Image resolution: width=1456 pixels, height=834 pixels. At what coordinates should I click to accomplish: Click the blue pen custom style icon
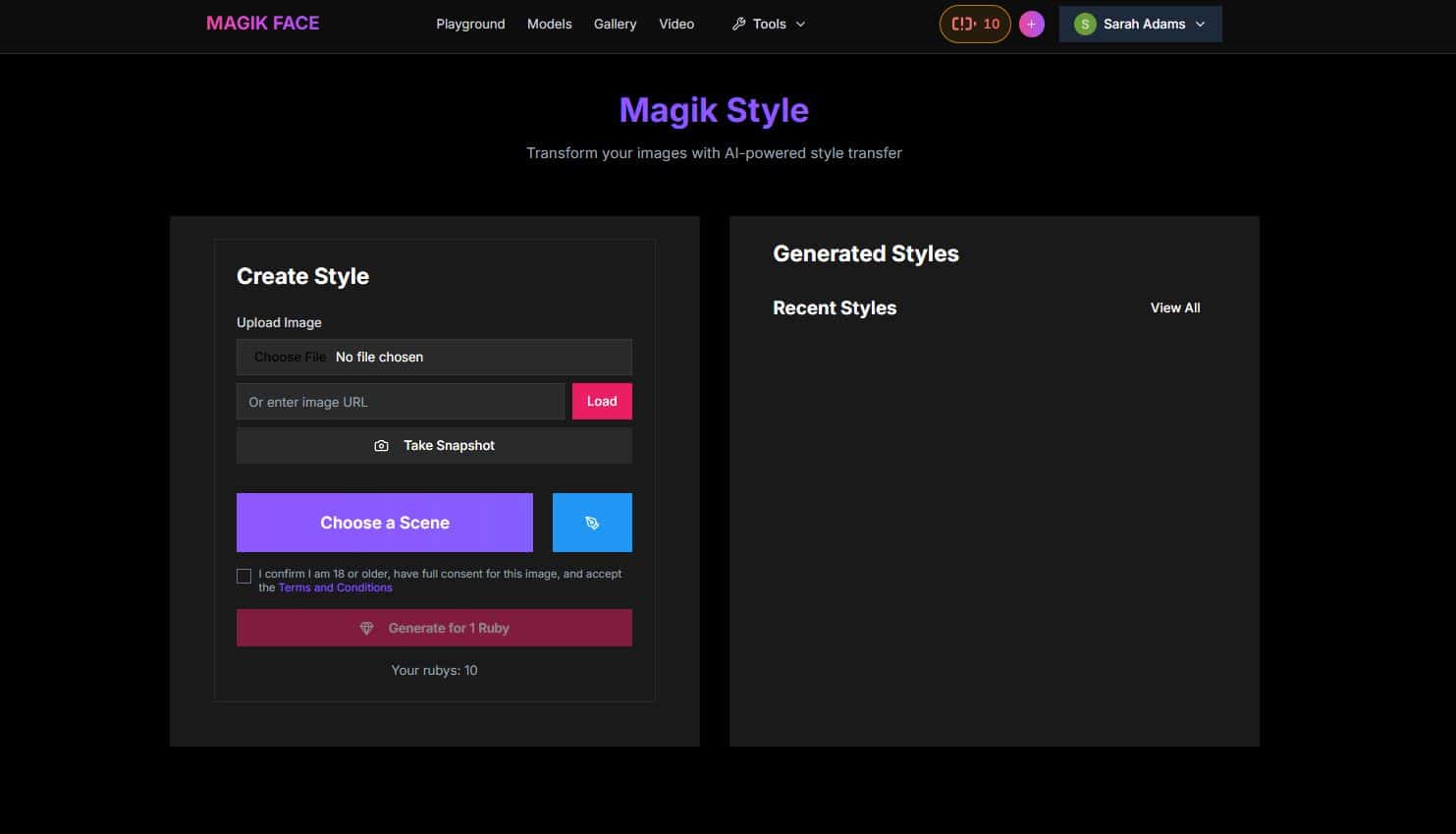592,523
